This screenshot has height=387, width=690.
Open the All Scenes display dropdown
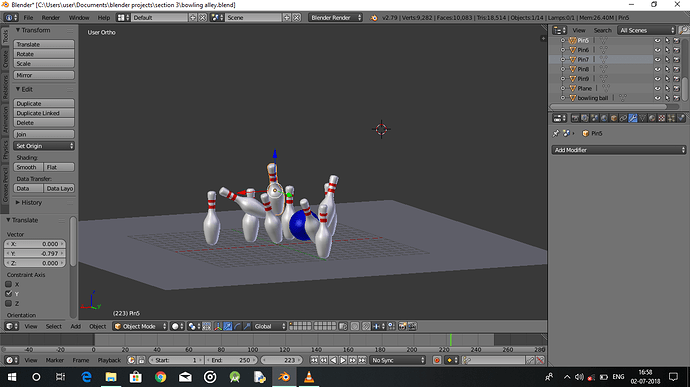point(646,30)
